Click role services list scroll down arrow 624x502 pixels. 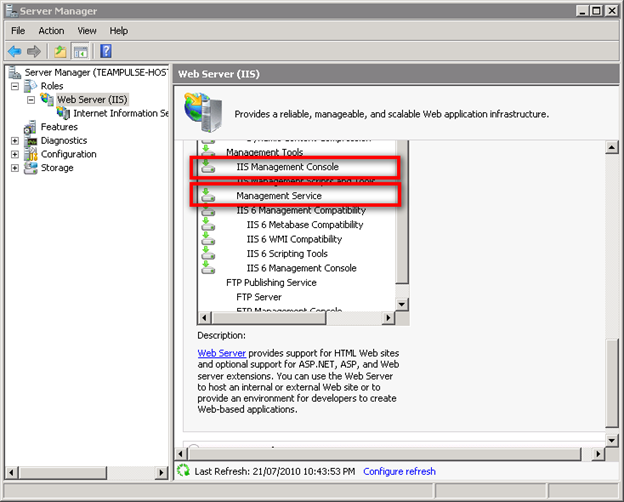[x=402, y=305]
